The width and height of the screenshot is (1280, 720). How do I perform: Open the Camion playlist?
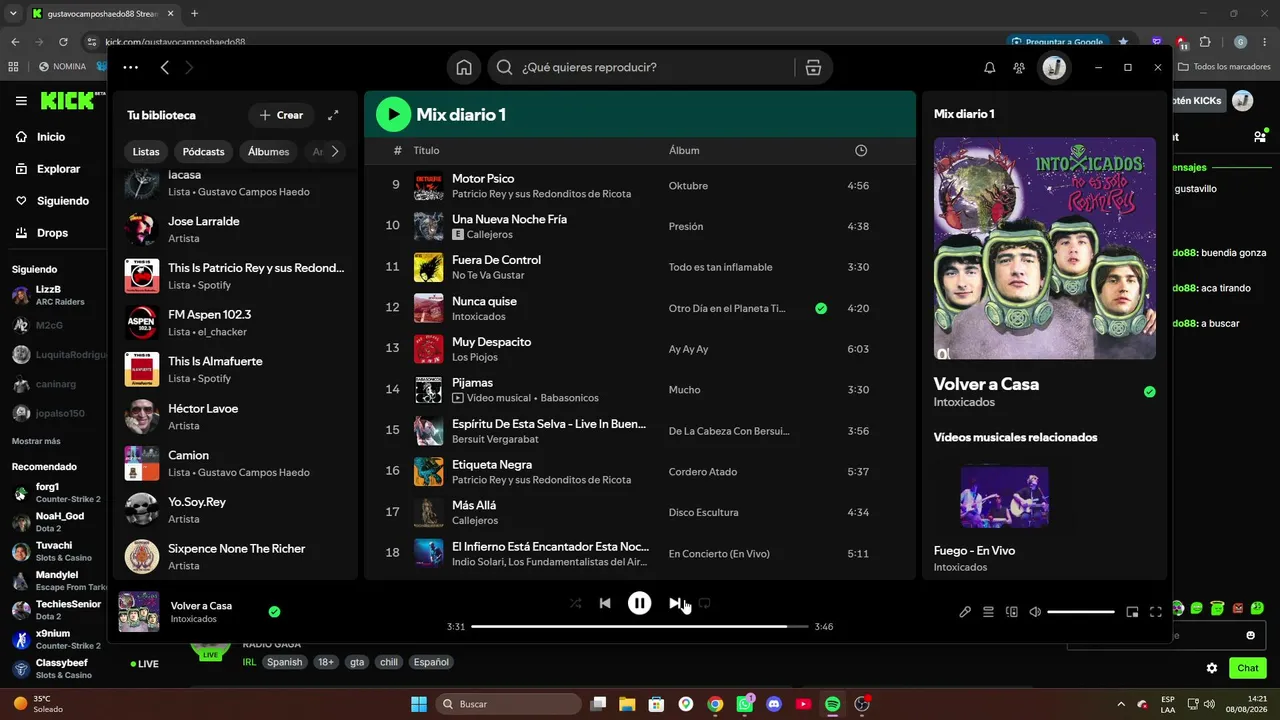coord(235,463)
